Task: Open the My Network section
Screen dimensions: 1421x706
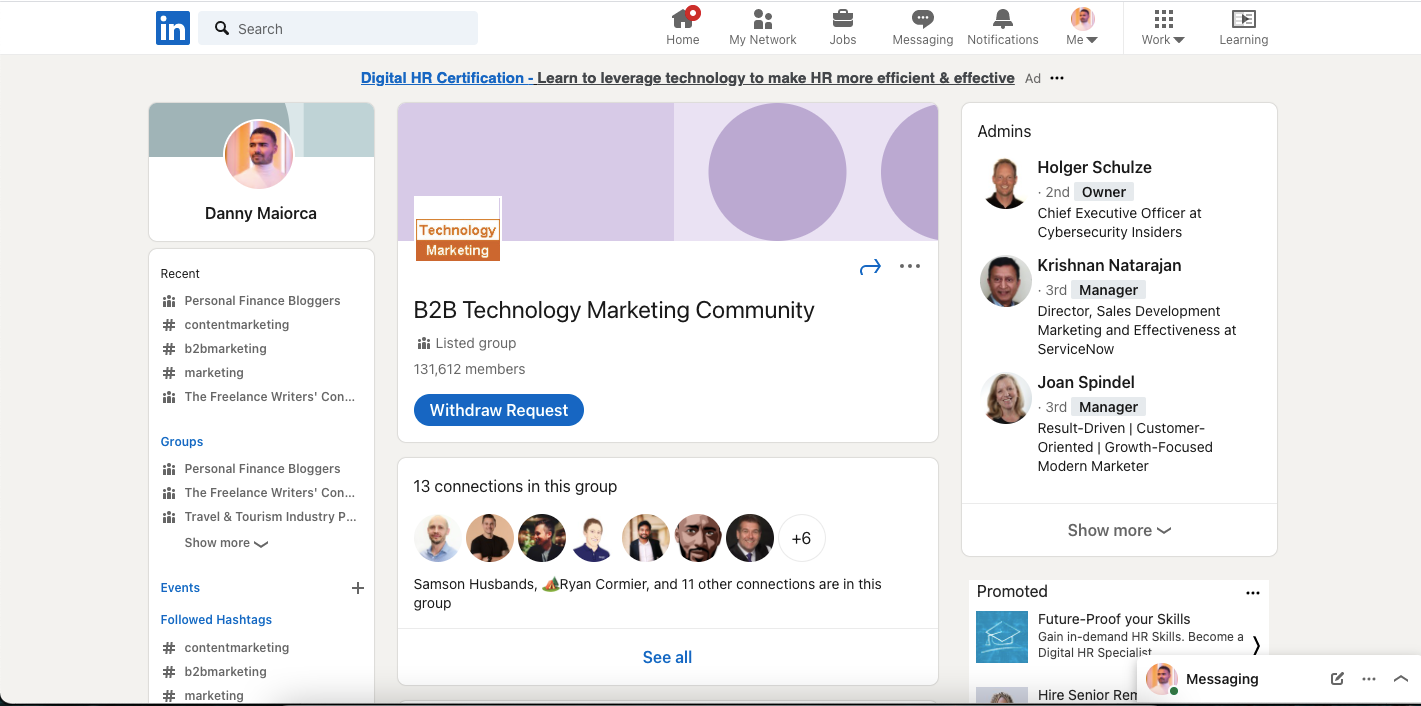Action: click(x=762, y=19)
